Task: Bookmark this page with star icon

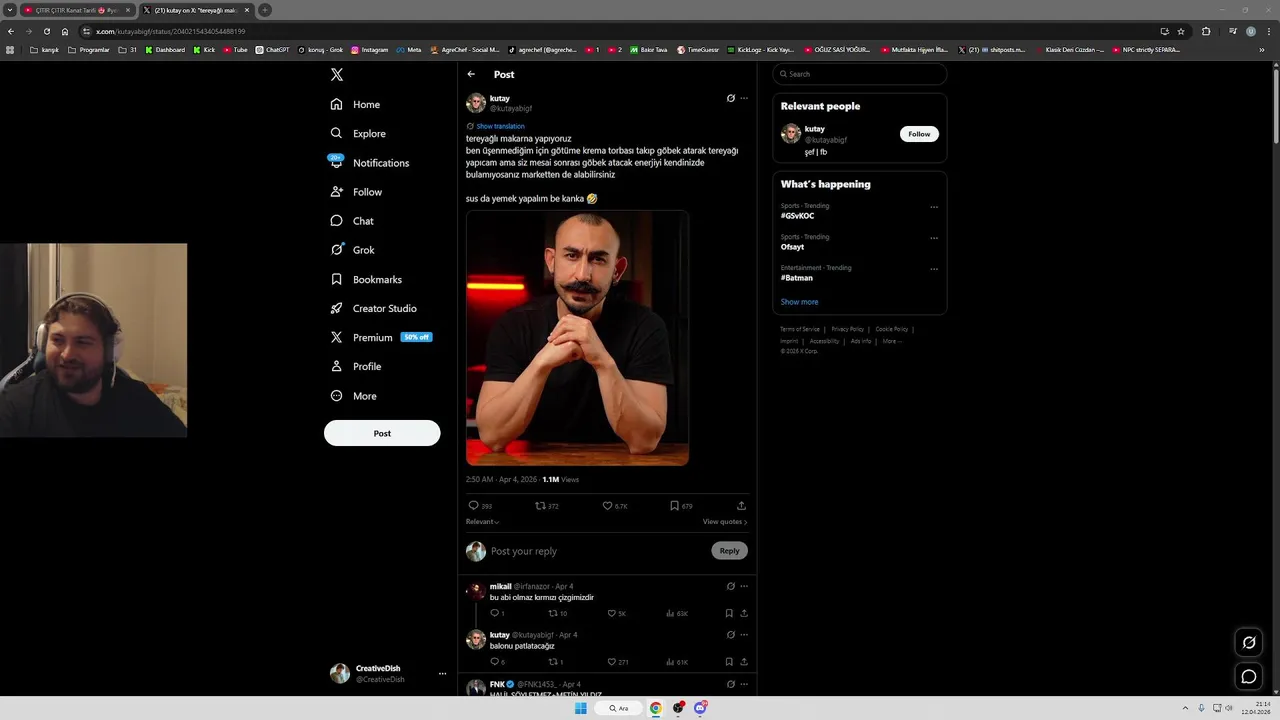Action: pyautogui.click(x=1181, y=31)
